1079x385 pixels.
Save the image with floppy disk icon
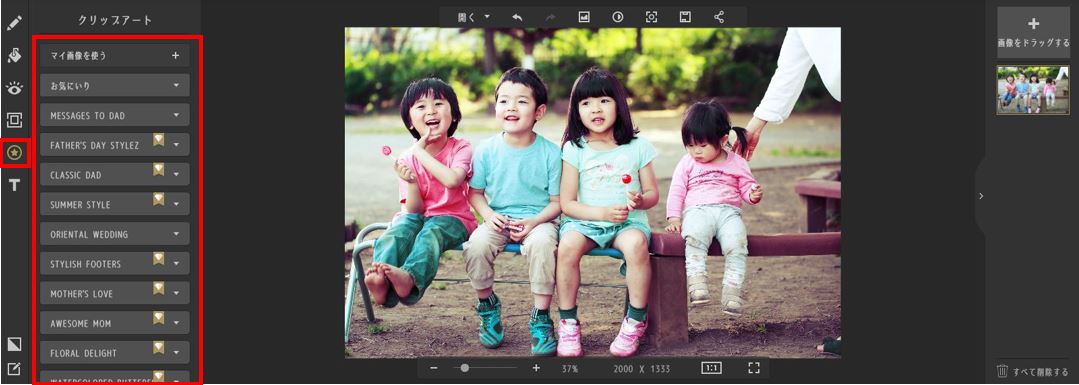click(685, 17)
